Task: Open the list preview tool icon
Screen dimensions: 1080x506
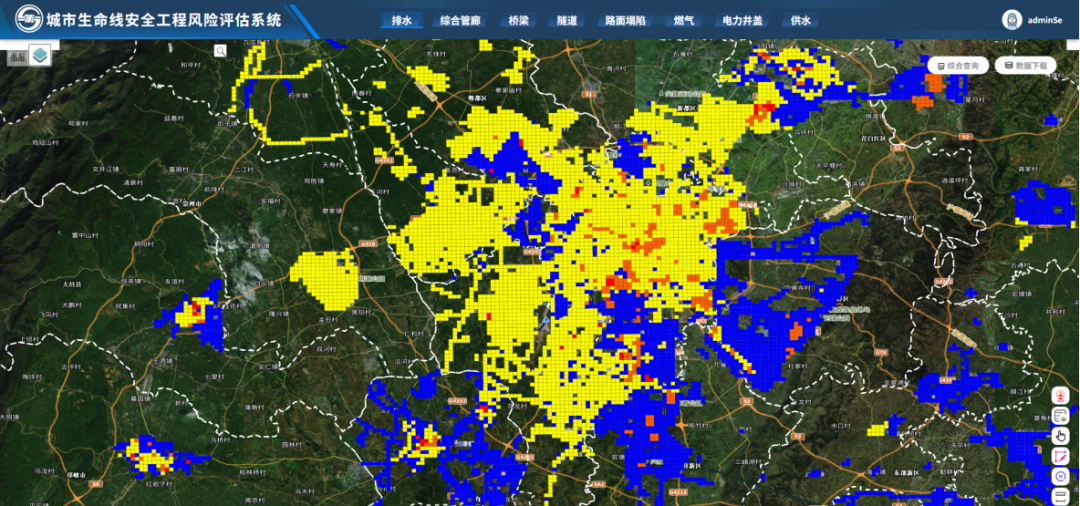Action: coord(1060,415)
